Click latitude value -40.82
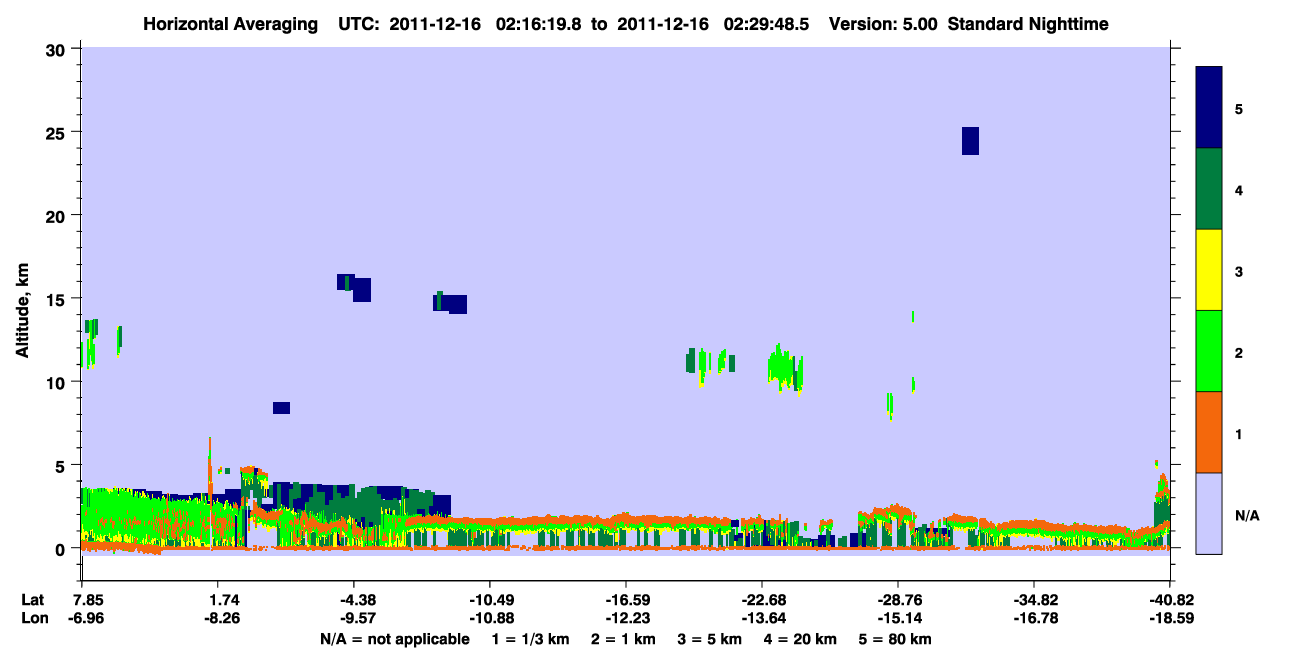 1169,600
